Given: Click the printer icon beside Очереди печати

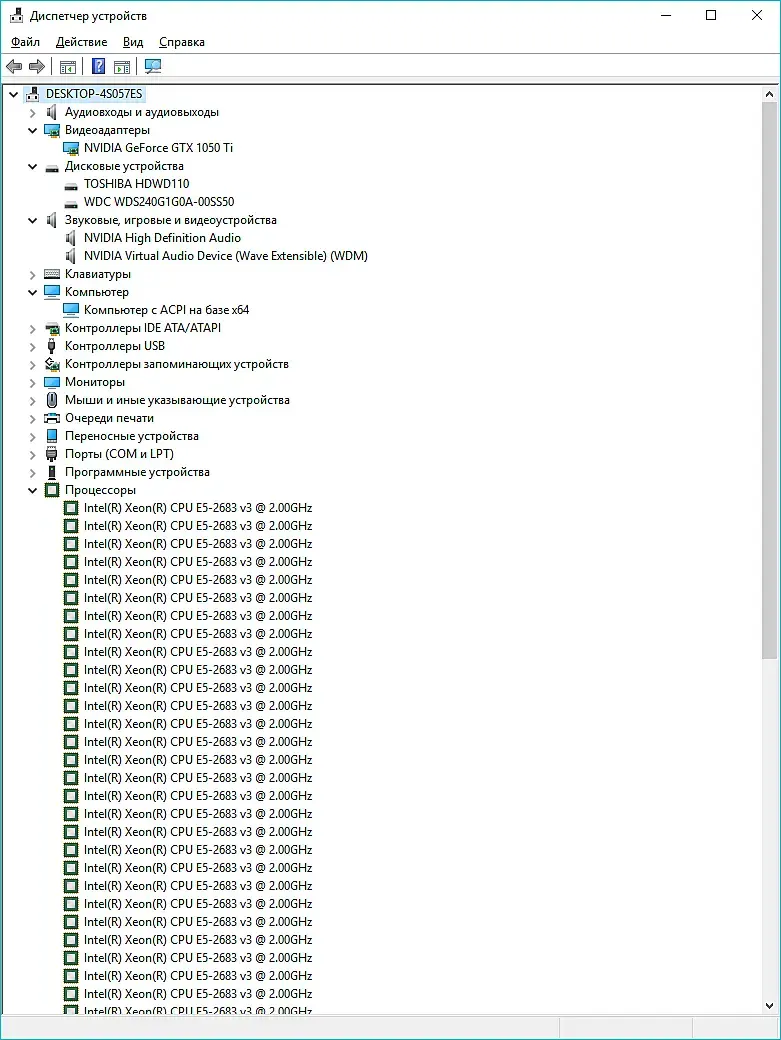Looking at the screenshot, I should pyautogui.click(x=52, y=418).
